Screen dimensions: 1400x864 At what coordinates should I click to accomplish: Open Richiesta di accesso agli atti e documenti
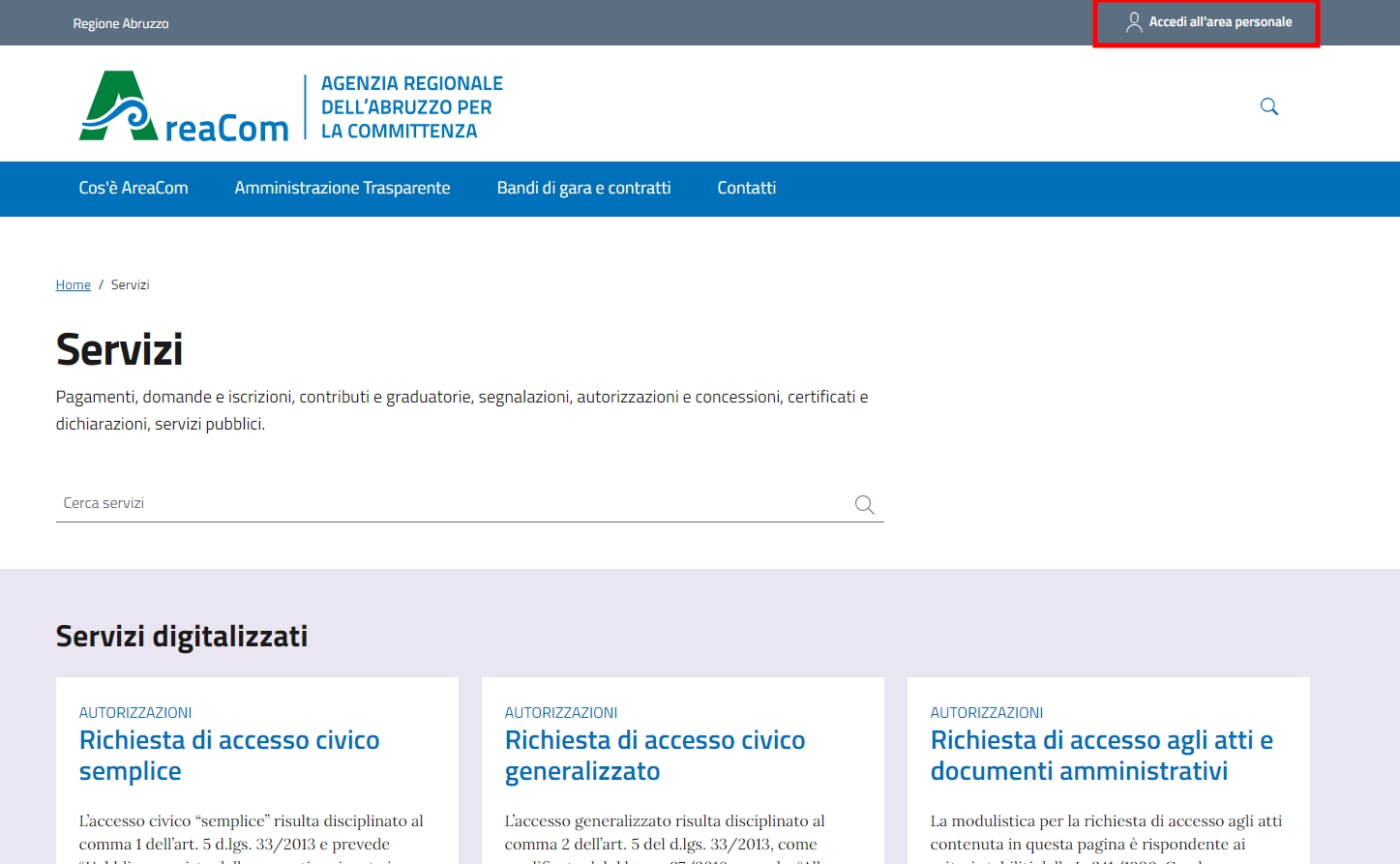(1101, 755)
